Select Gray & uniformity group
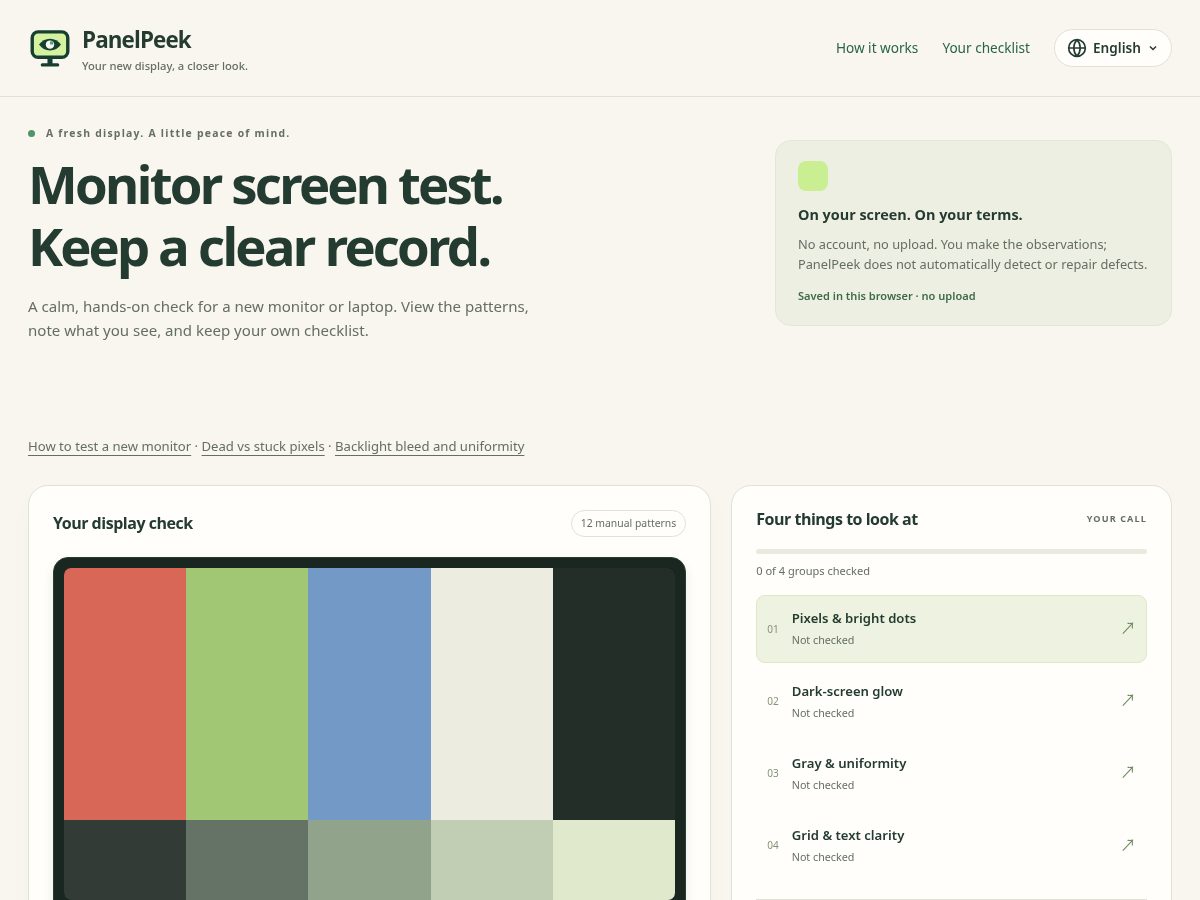 (951, 773)
